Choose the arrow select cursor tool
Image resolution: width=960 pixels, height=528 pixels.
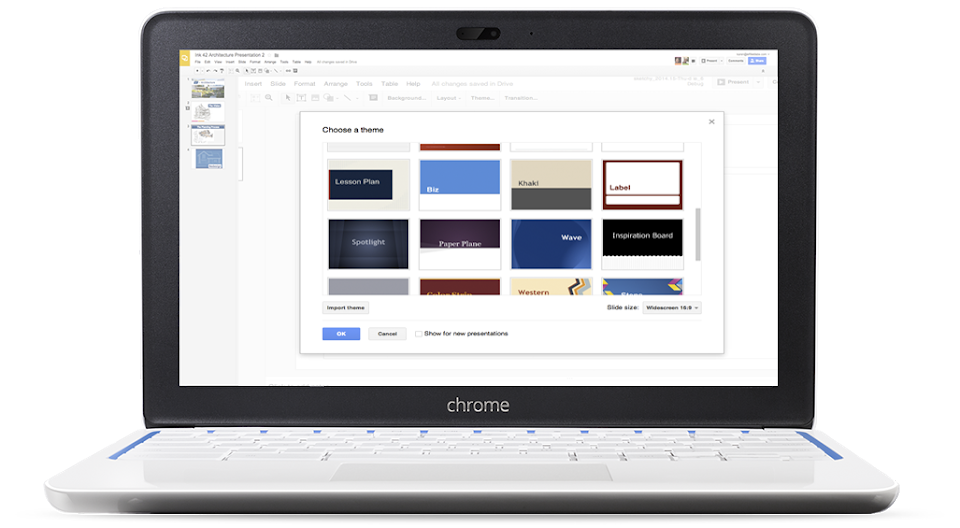[x=288, y=98]
